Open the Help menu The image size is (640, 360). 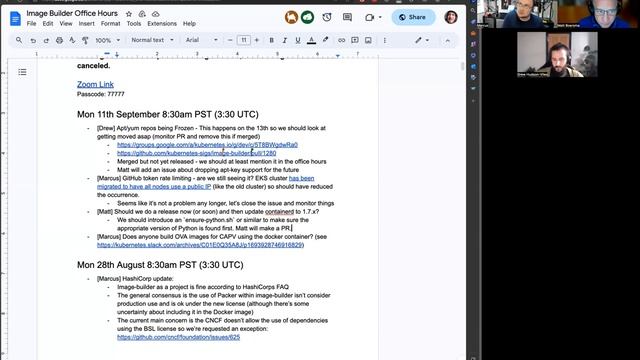click(189, 24)
